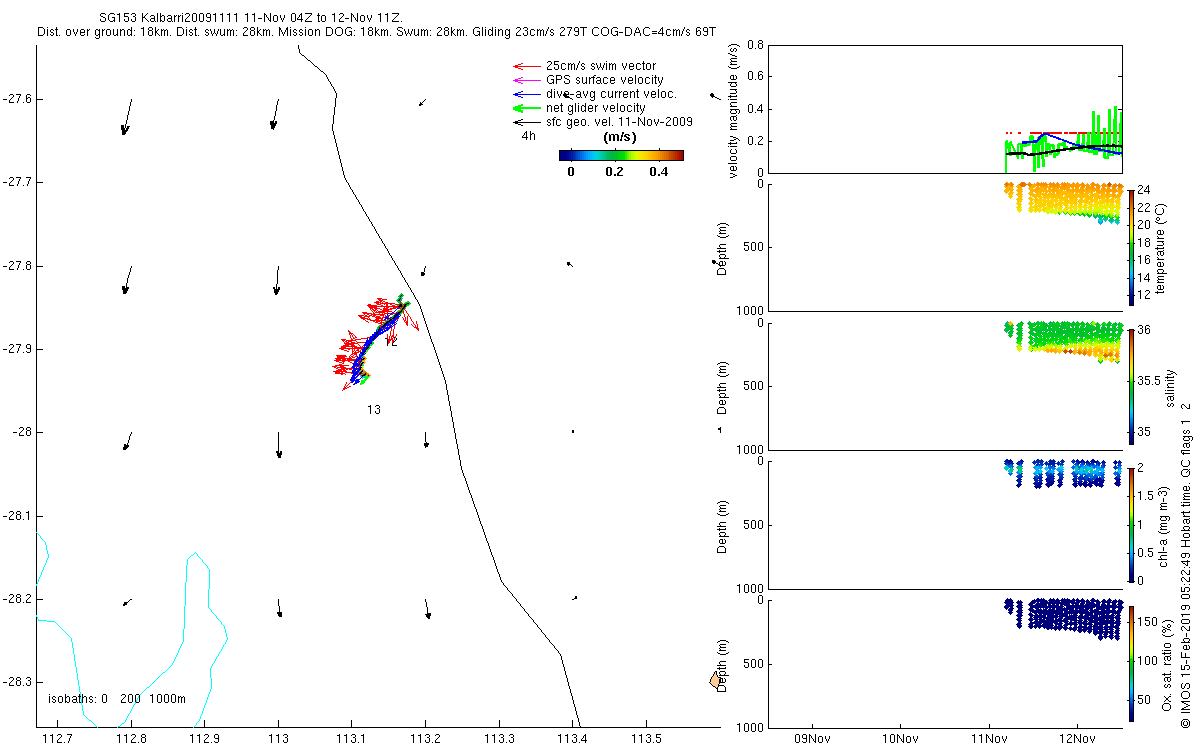This screenshot has width=1200, height=750.
Task: Click the longitude tick '112.9'
Action: tap(205, 739)
